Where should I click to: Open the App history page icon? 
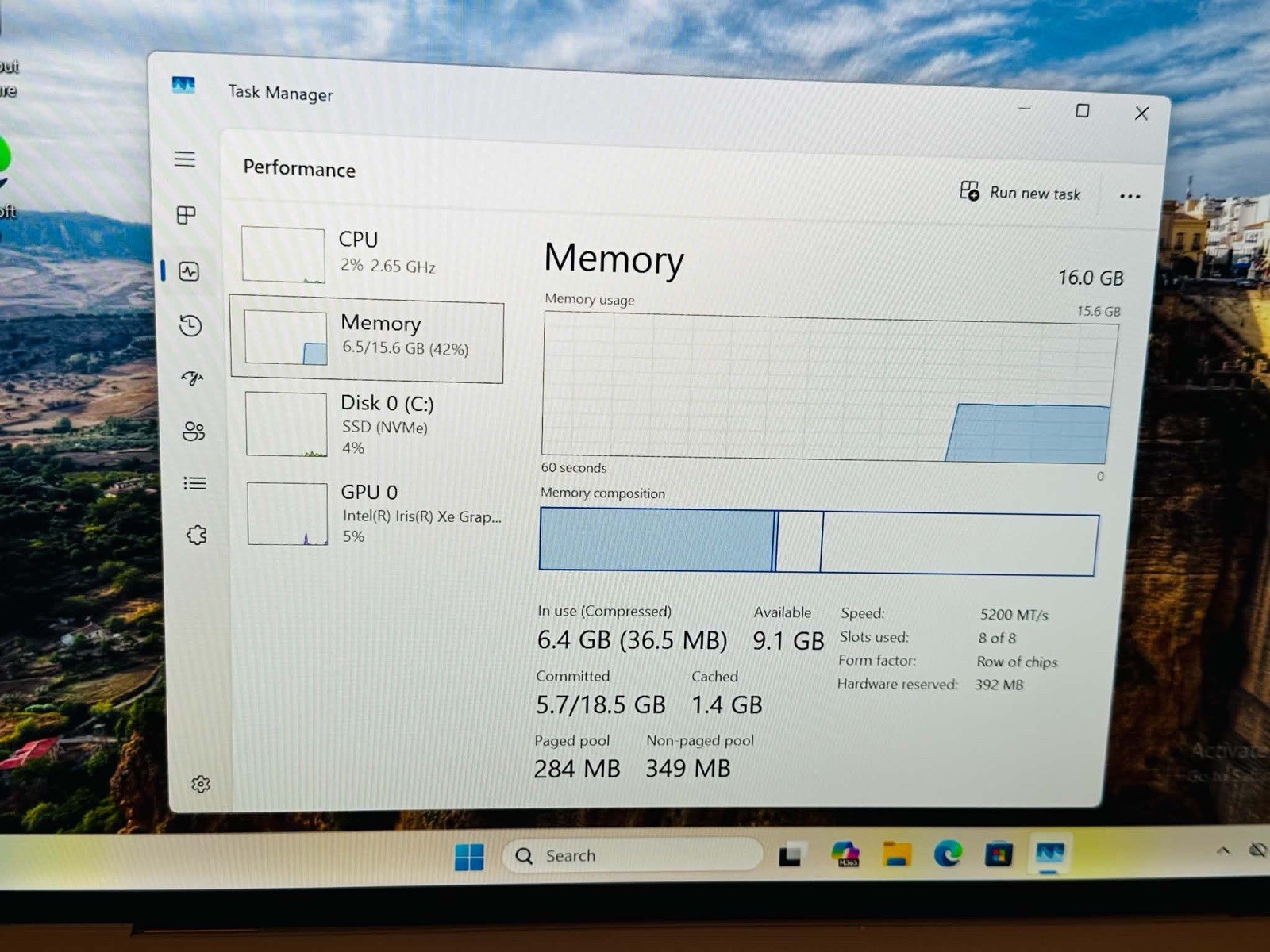[x=190, y=325]
